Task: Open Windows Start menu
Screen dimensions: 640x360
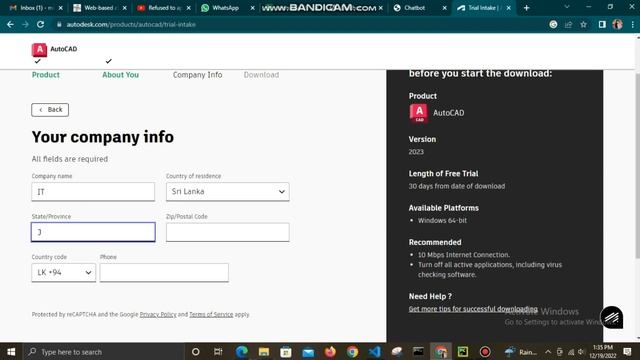Action: 11,352
